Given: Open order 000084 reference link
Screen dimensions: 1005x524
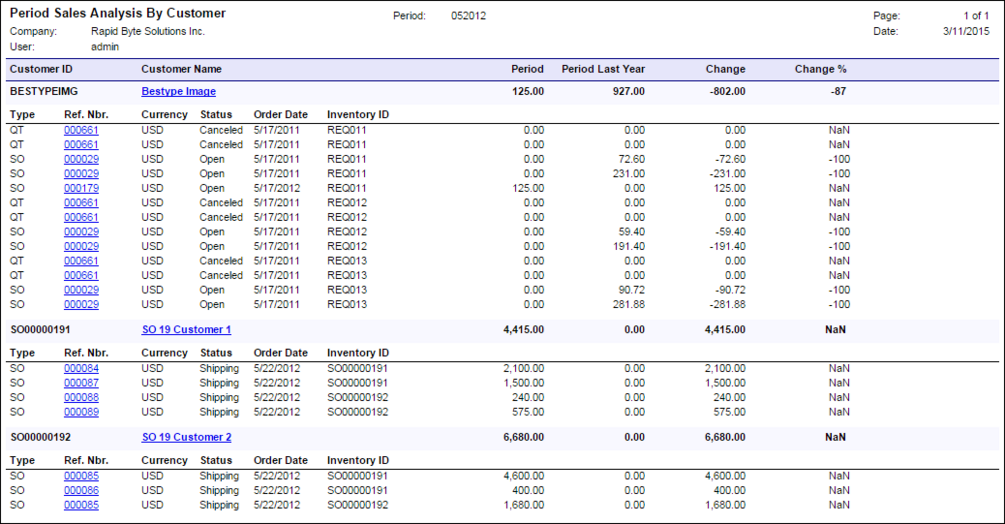Looking at the screenshot, I should [81, 369].
